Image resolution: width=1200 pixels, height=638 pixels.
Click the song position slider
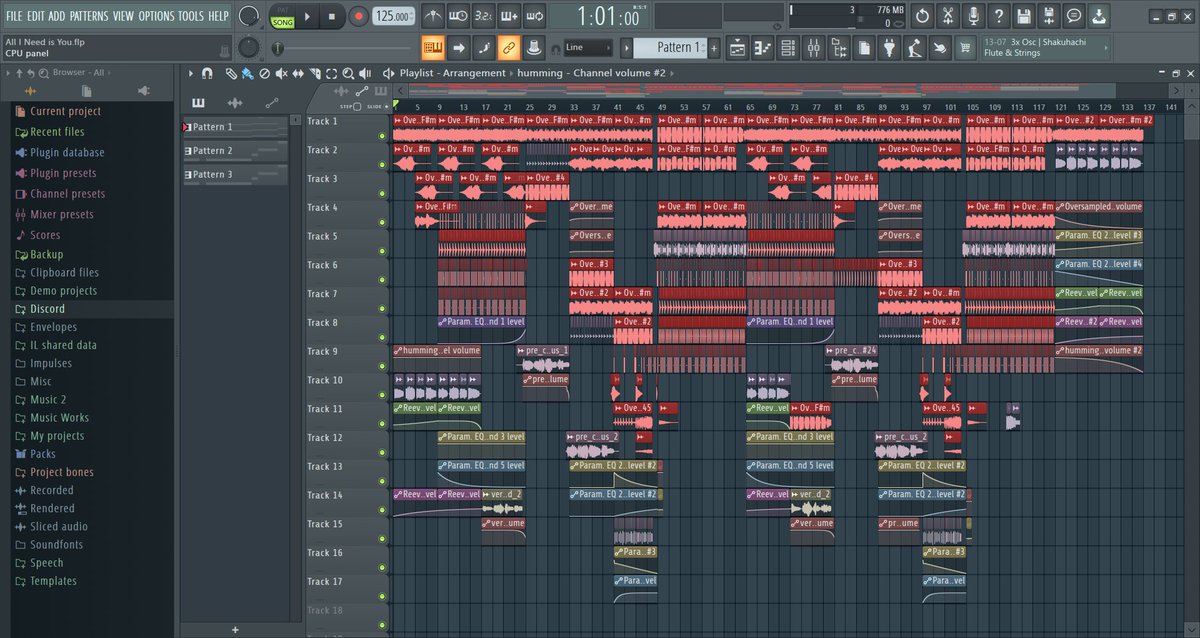pos(345,48)
